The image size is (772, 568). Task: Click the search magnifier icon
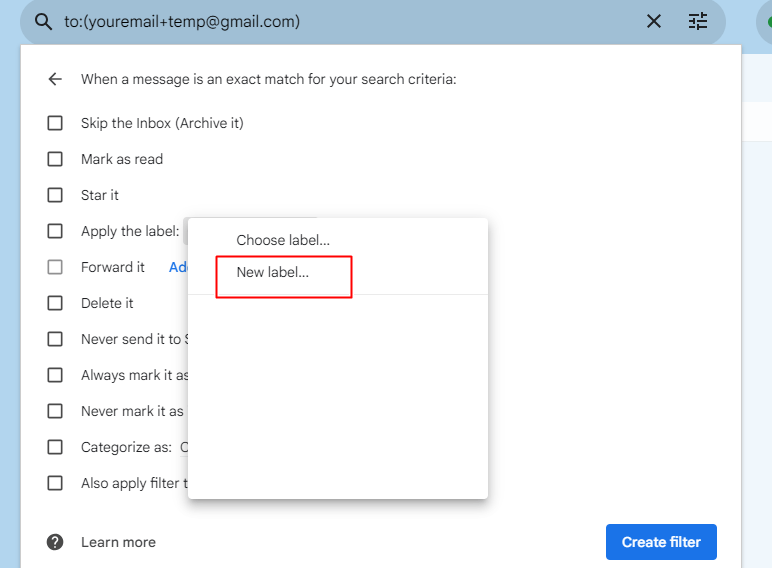[x=43, y=21]
